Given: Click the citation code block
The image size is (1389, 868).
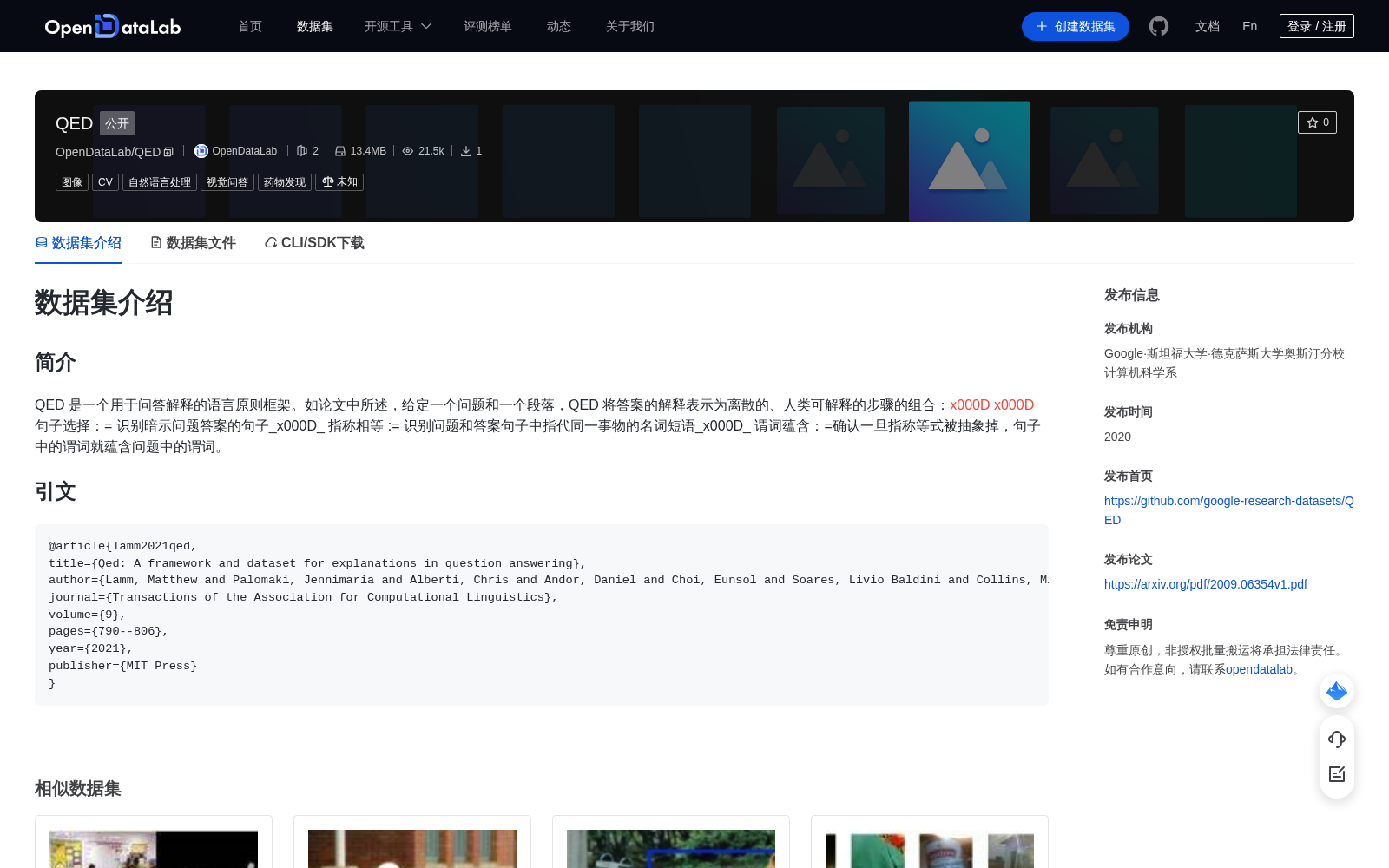Looking at the screenshot, I should point(542,615).
